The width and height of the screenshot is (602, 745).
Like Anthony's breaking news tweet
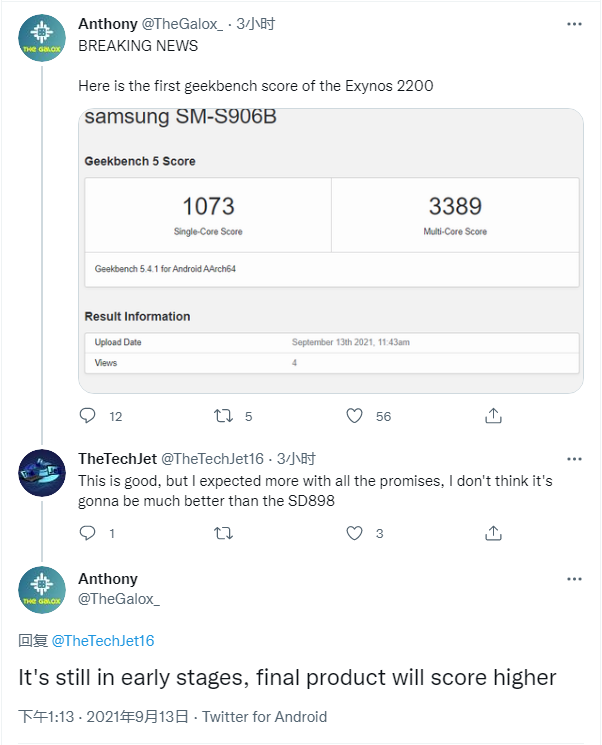click(354, 415)
